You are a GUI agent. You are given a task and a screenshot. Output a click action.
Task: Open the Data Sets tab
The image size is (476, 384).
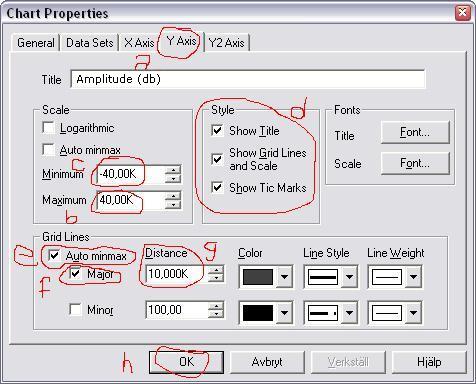90,43
